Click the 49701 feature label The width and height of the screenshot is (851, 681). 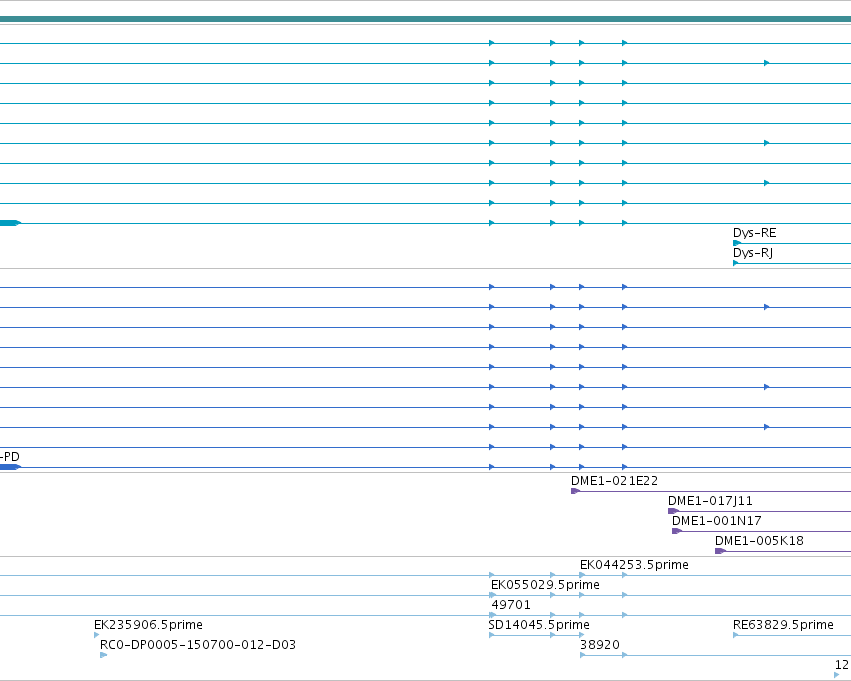(511, 605)
